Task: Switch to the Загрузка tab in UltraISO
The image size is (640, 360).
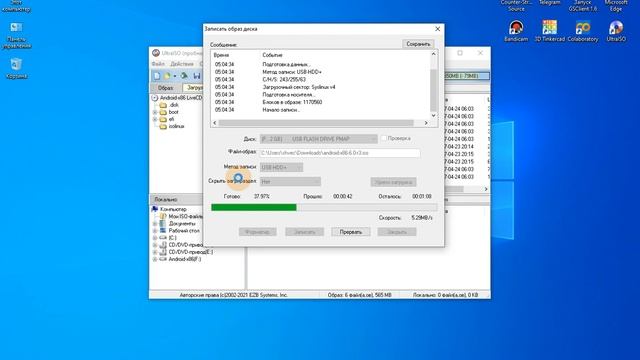Action: (193, 88)
